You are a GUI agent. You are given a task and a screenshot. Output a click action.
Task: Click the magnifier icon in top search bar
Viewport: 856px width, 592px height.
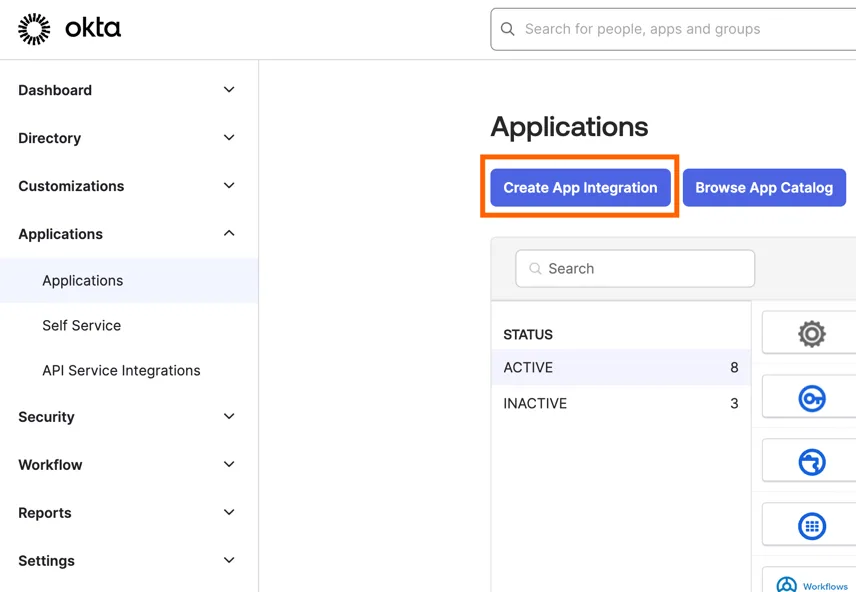[507, 29]
